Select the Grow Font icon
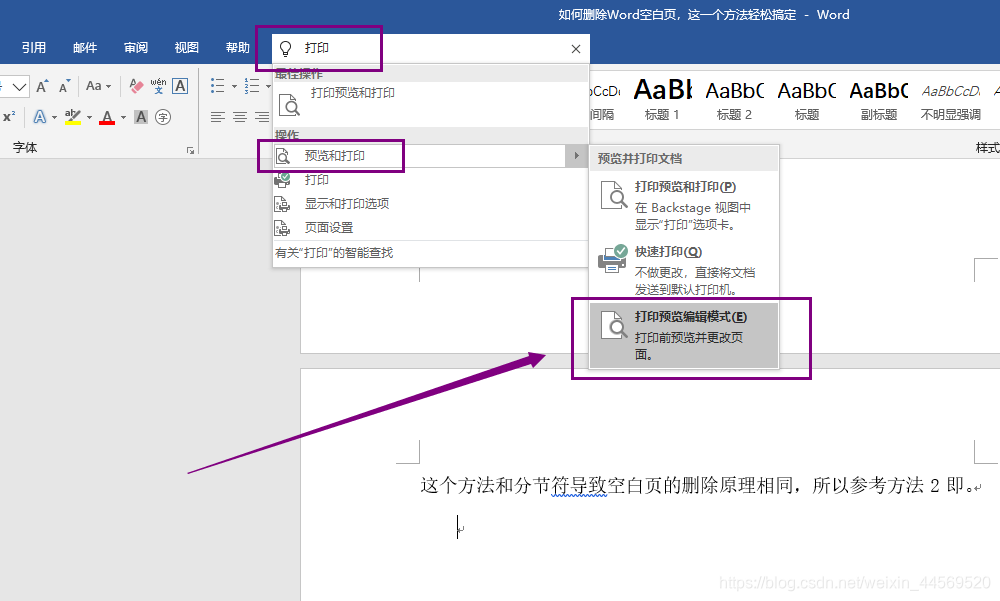 point(43,85)
